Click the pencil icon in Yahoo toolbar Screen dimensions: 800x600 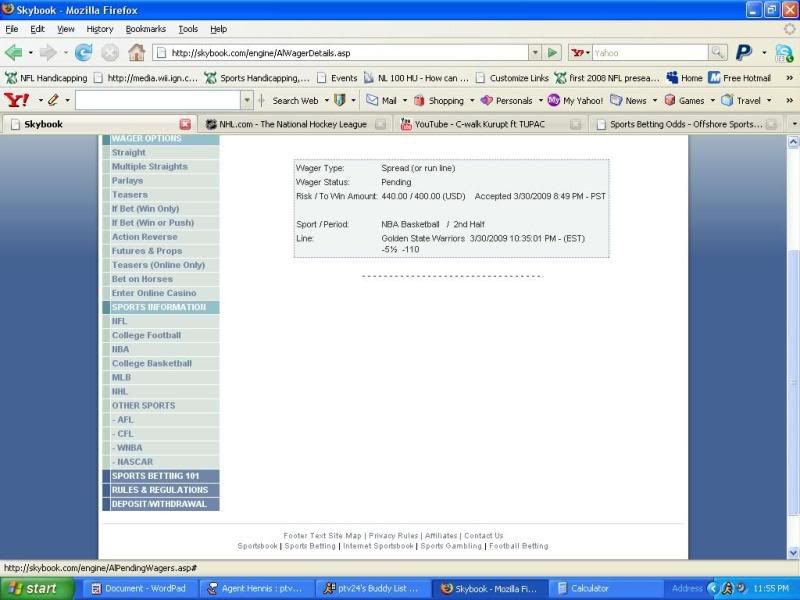coord(53,100)
